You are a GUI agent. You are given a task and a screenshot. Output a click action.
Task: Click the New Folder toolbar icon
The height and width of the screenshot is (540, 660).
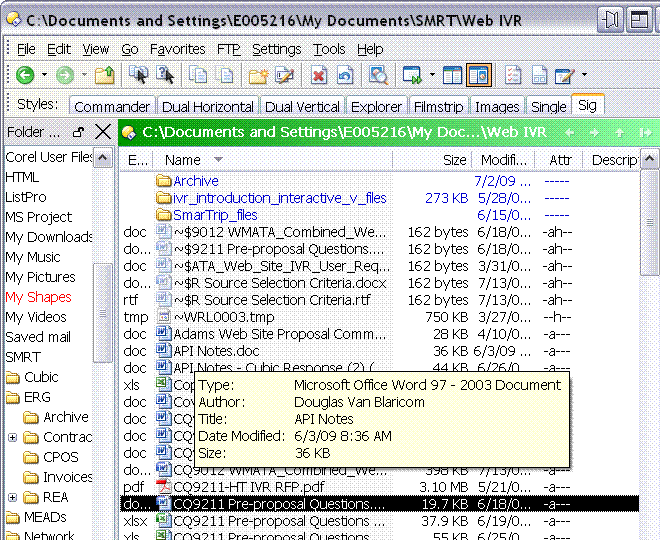click(259, 75)
